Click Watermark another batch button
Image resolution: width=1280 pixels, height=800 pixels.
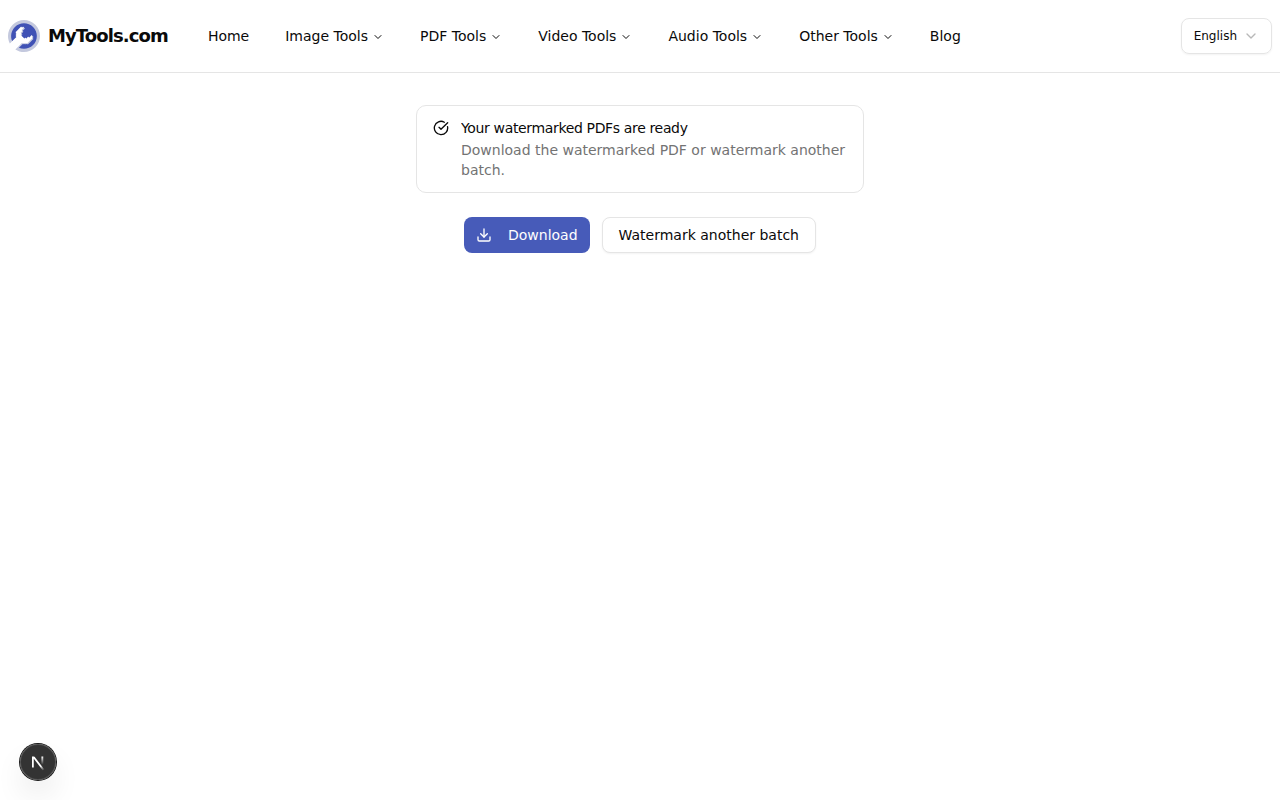(708, 235)
